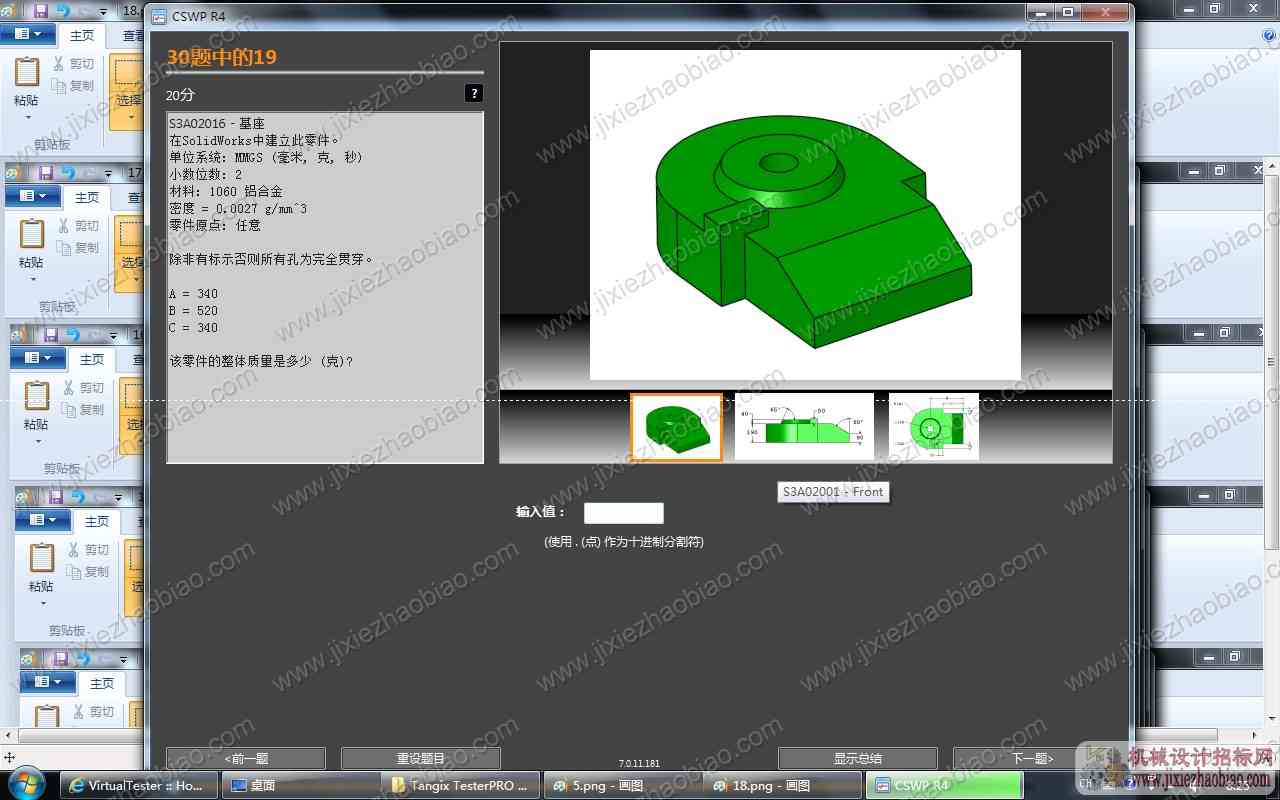Click 复制 copy icon in Paint window 18
1280x800 pixels.
[58, 86]
